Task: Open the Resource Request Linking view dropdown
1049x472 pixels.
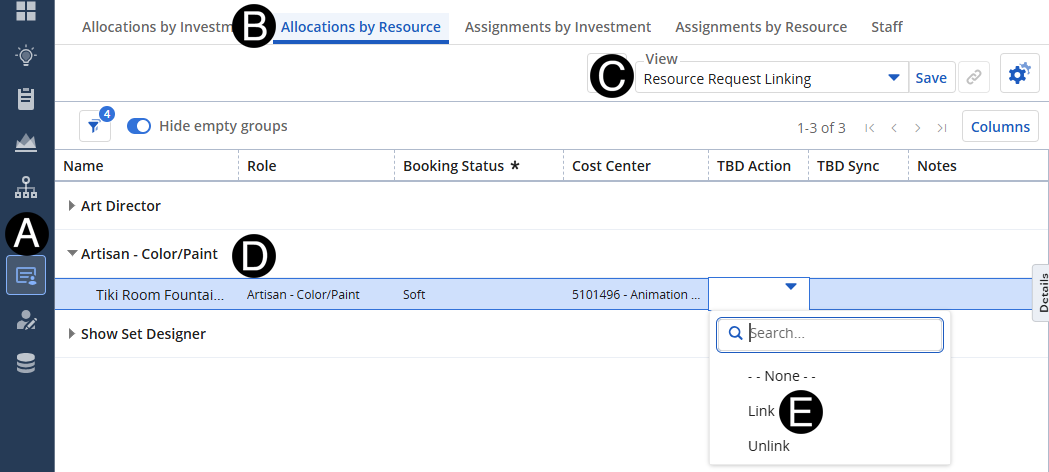Action: (893, 78)
